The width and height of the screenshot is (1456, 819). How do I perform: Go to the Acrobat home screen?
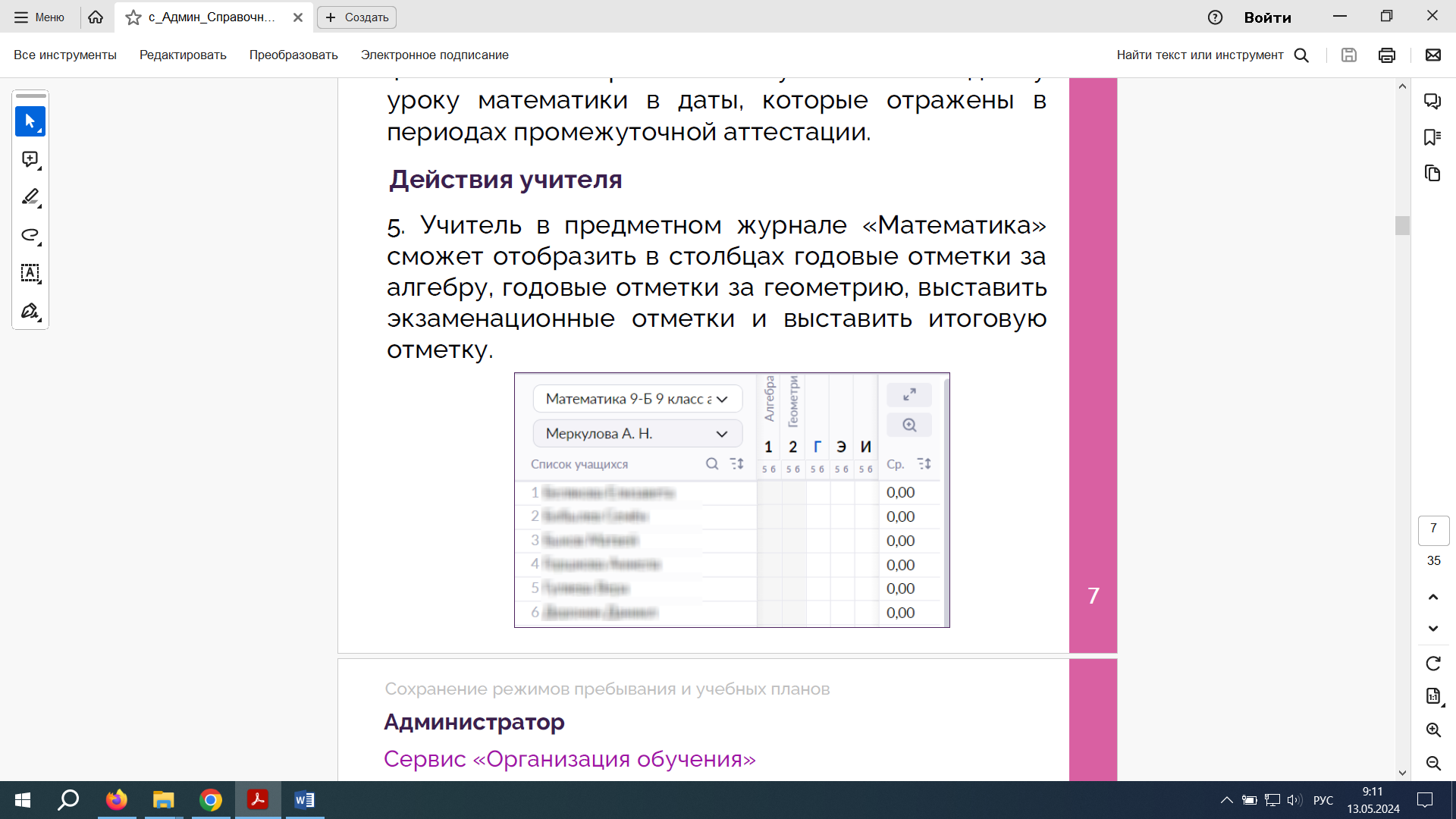[x=96, y=17]
